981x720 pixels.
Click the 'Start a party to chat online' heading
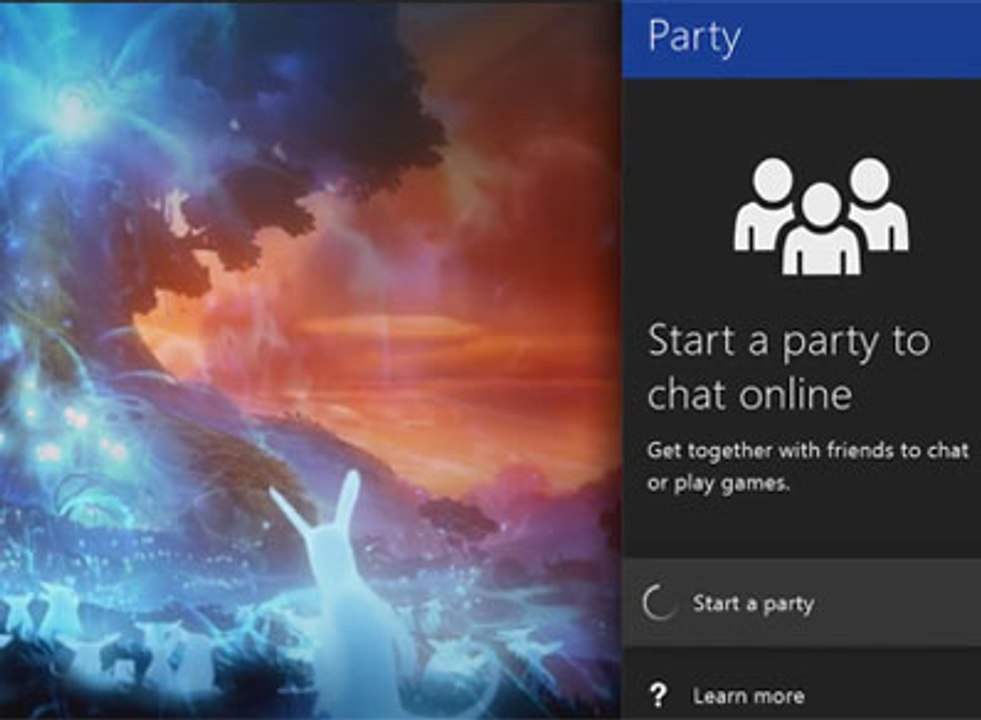pos(788,367)
